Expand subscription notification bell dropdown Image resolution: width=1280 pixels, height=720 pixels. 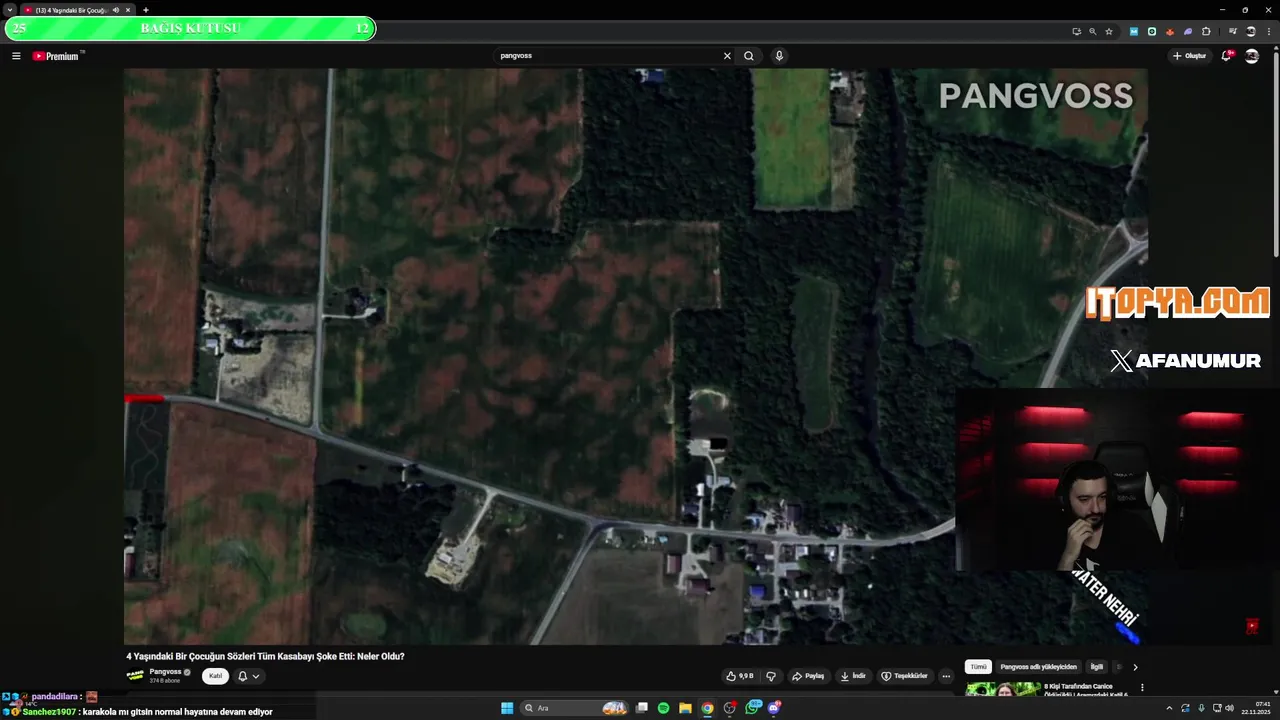248,676
